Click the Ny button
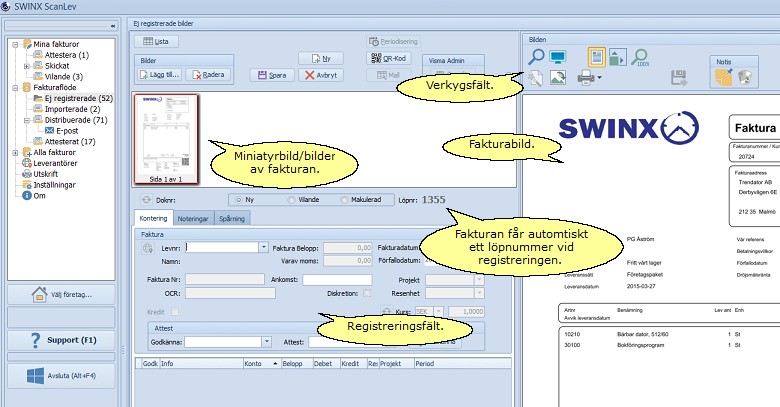Image resolution: width=780 pixels, height=407 pixels. [x=321, y=58]
